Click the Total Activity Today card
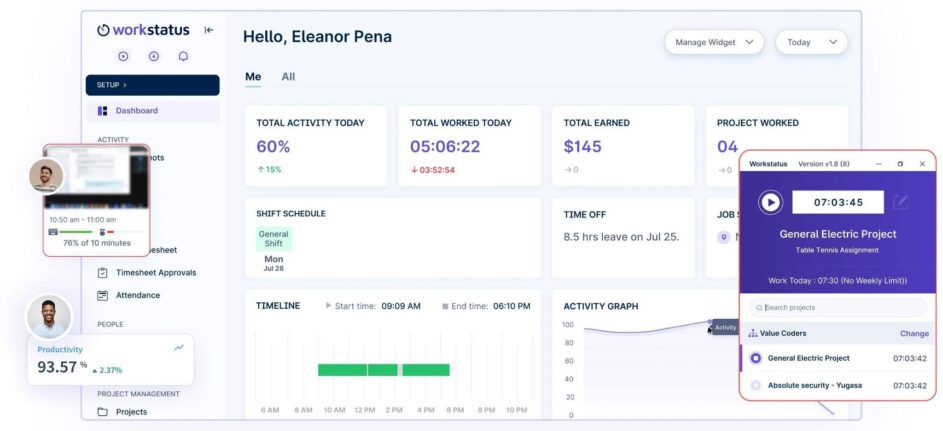 pyautogui.click(x=316, y=146)
